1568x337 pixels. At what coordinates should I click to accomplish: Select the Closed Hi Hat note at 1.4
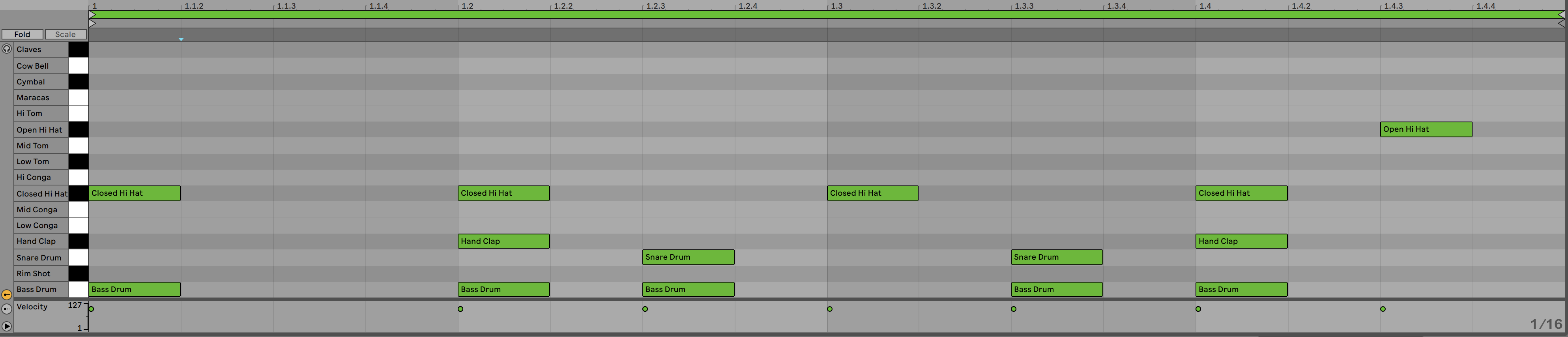(x=1241, y=193)
